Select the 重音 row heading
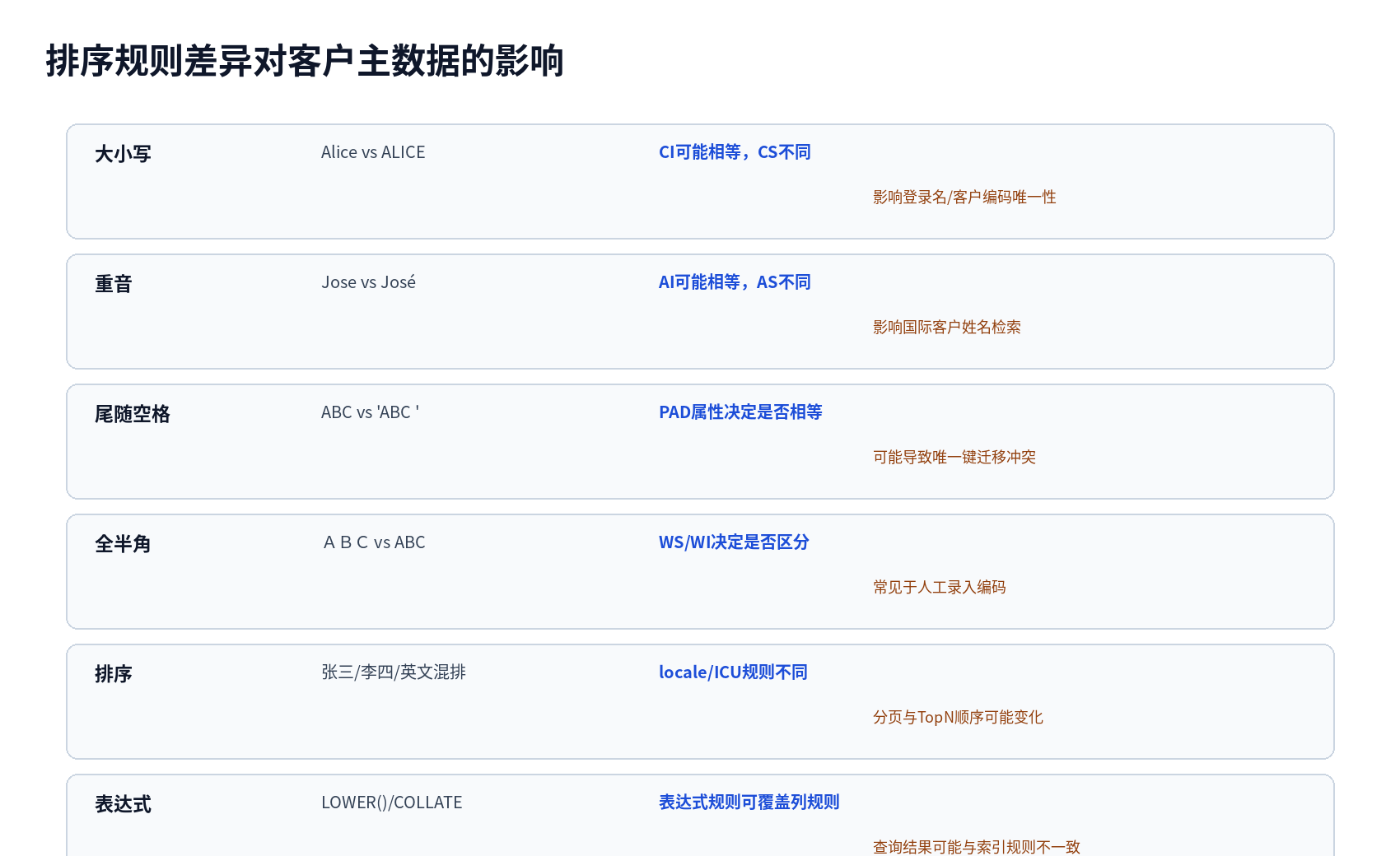1400x856 pixels. [114, 284]
